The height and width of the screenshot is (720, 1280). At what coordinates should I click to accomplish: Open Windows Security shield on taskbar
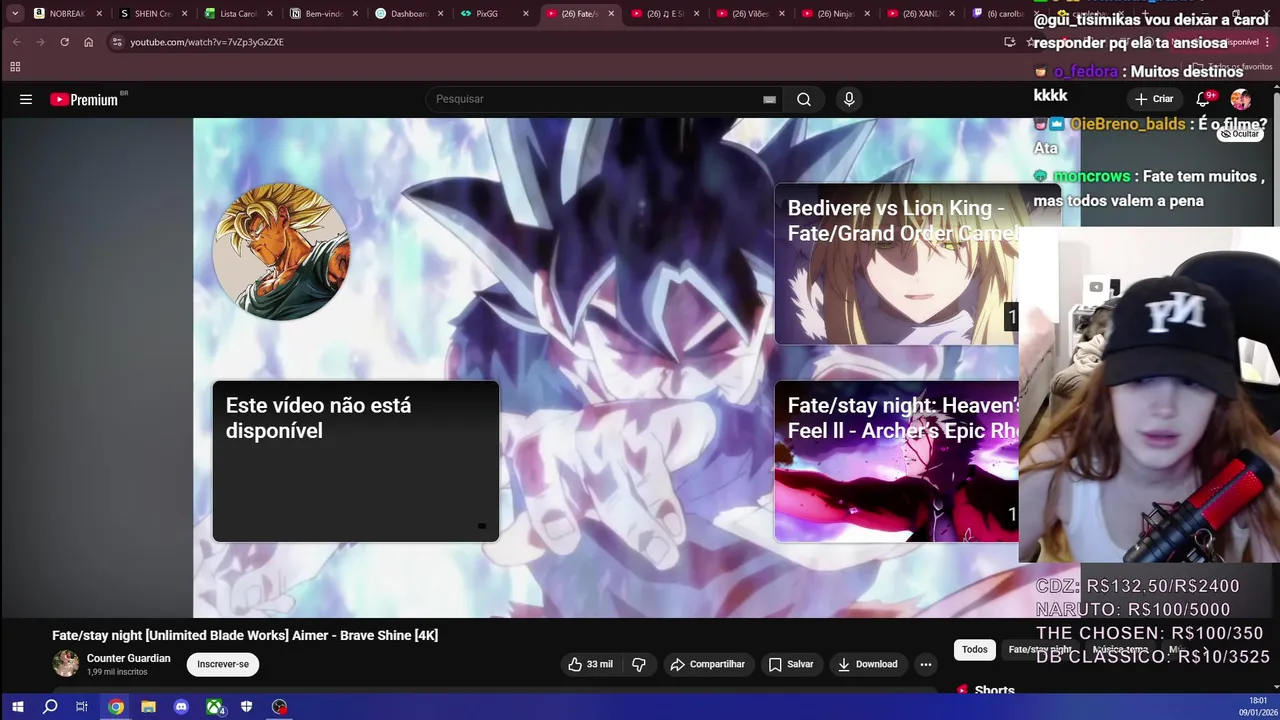click(246, 707)
